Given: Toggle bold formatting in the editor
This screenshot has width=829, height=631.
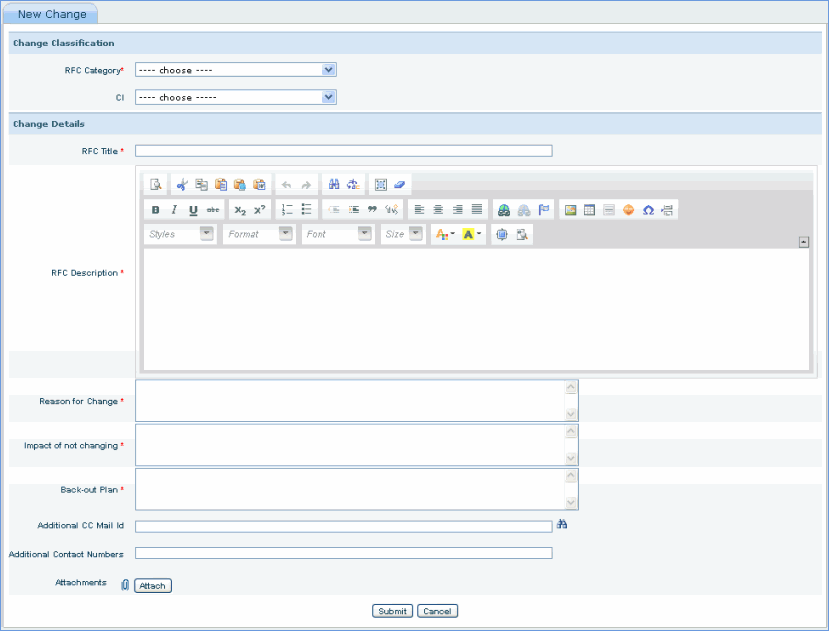Looking at the screenshot, I should [x=155, y=210].
